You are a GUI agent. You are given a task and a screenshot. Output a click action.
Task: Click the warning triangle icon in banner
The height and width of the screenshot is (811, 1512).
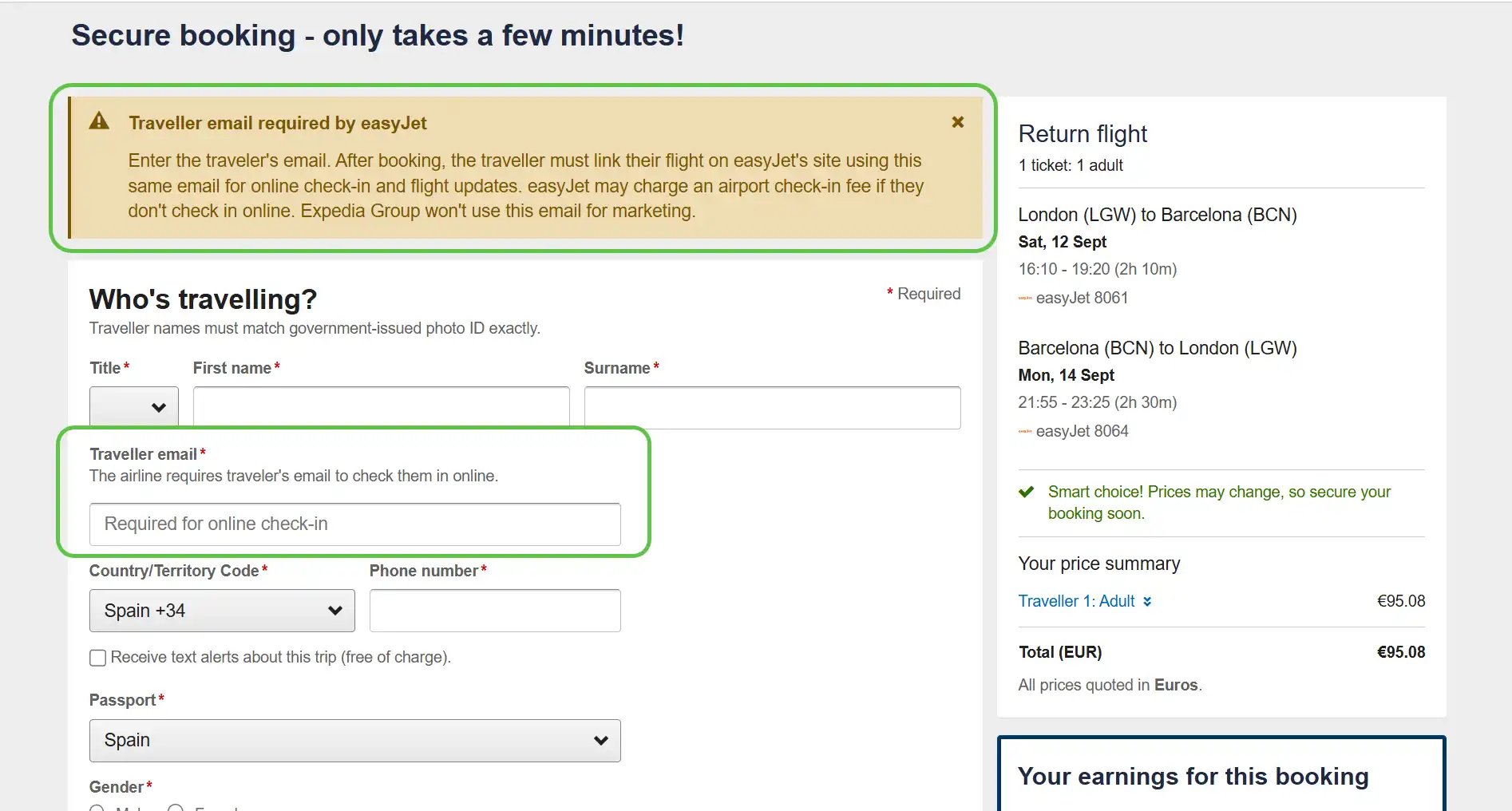pos(99,121)
